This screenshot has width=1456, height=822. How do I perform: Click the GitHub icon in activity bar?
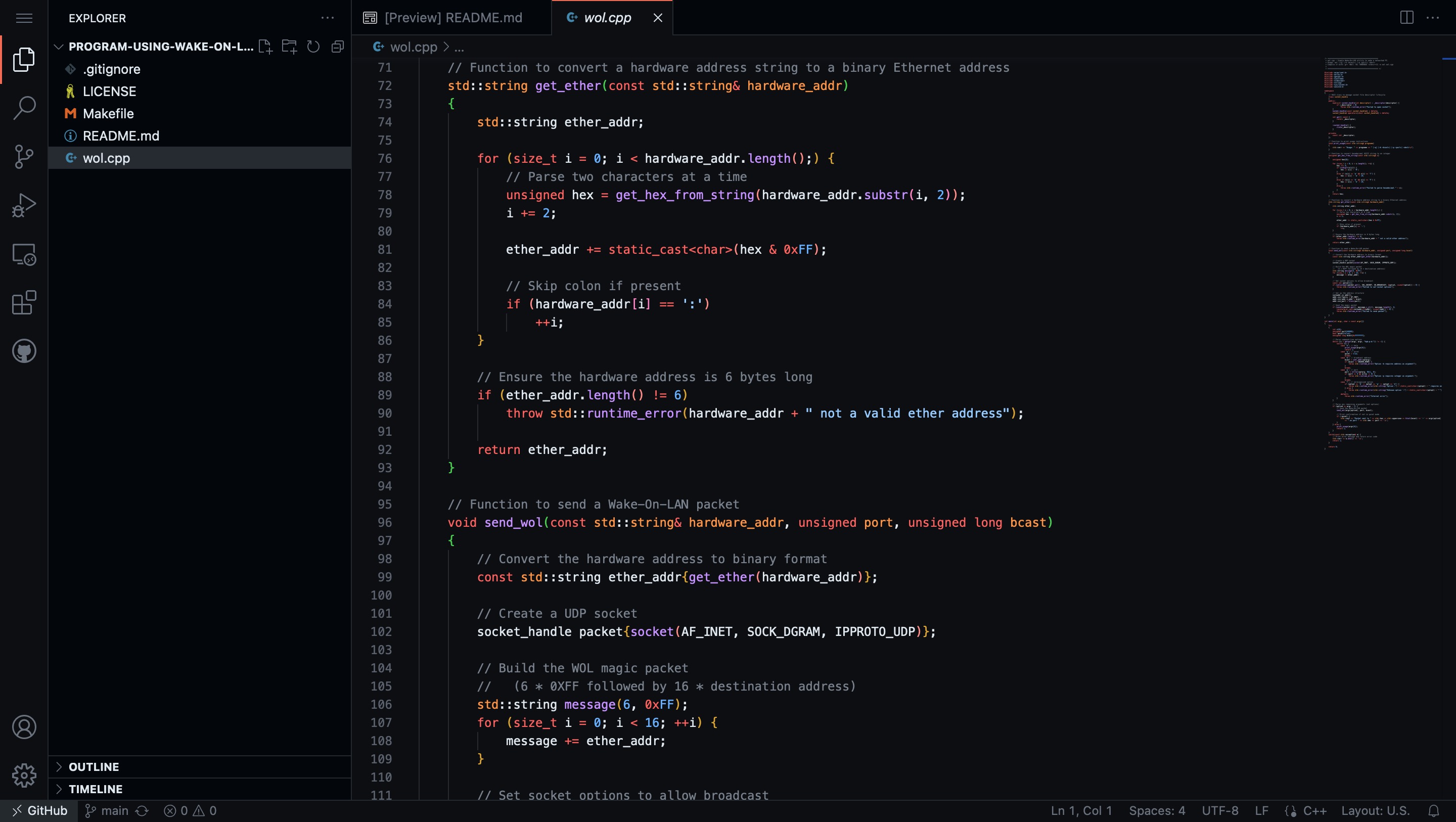24,351
